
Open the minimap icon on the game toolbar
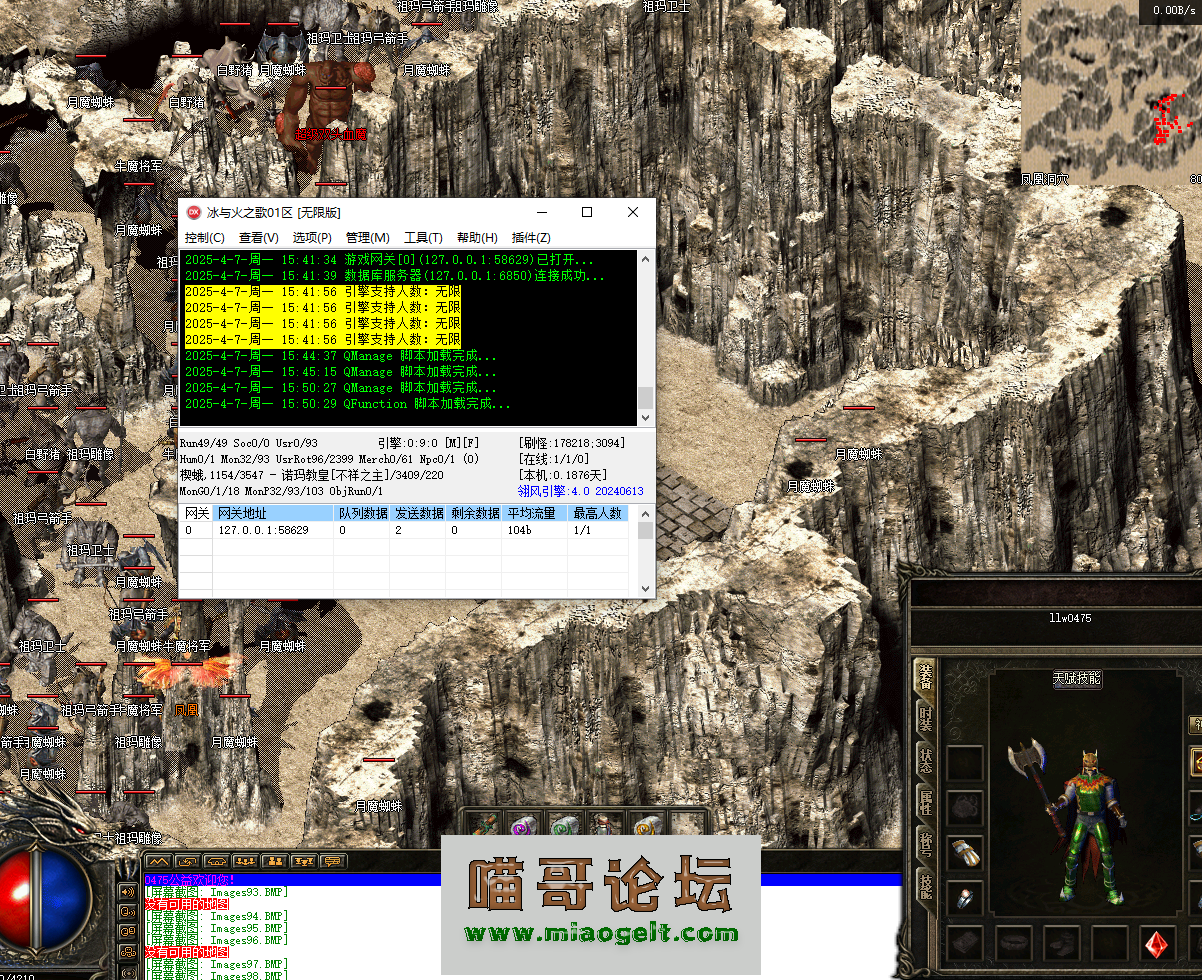click(x=157, y=861)
